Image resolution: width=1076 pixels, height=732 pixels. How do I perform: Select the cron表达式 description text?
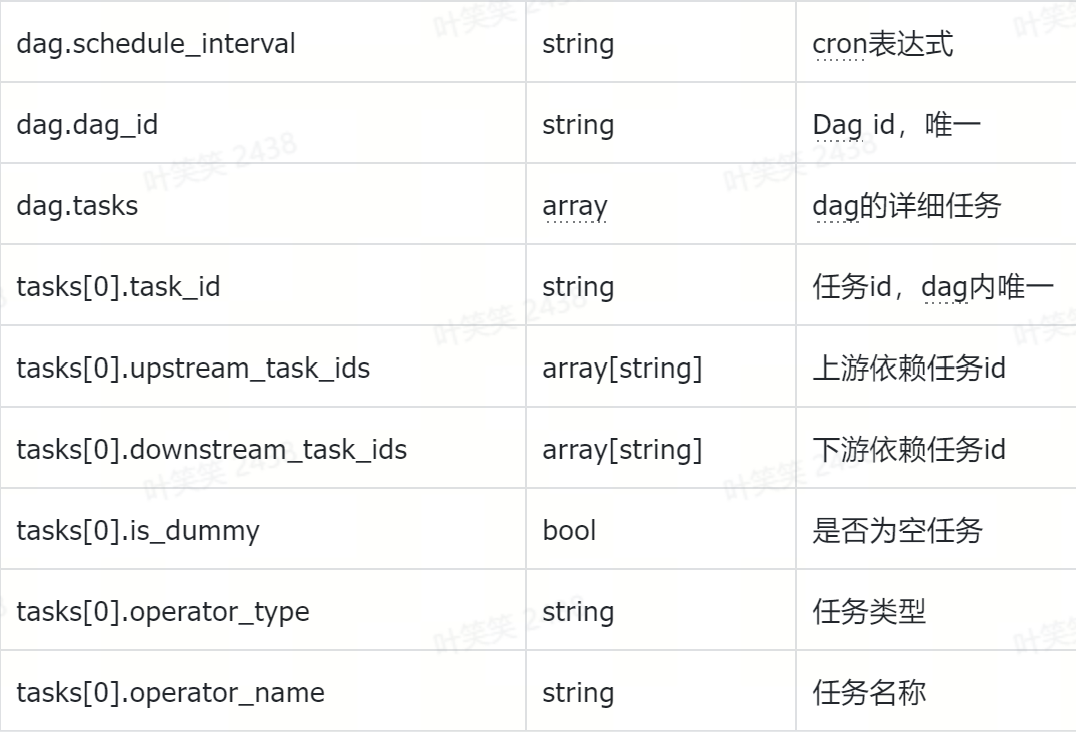point(883,44)
